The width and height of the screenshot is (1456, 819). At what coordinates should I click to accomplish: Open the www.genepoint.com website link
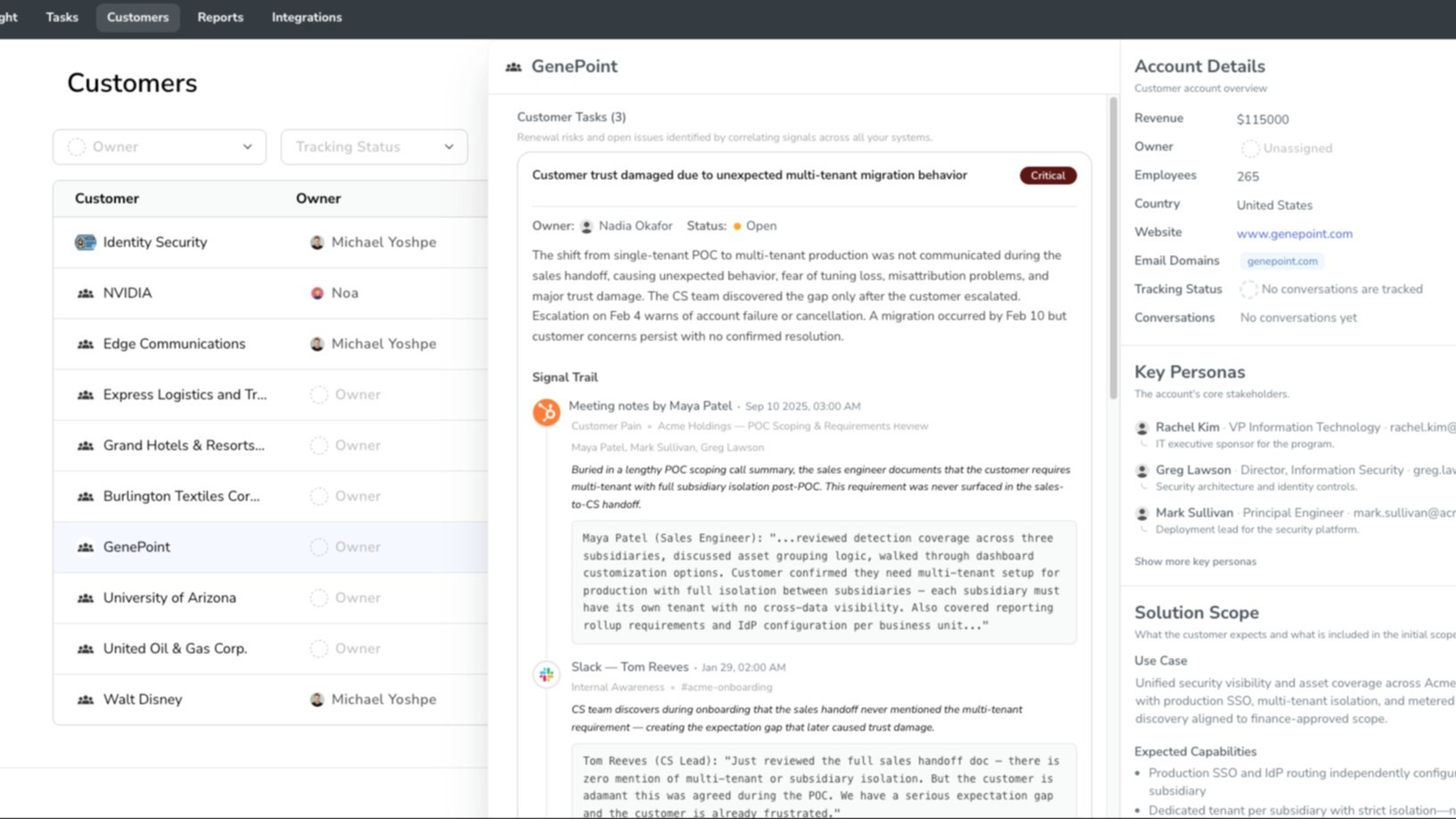pyautogui.click(x=1295, y=233)
